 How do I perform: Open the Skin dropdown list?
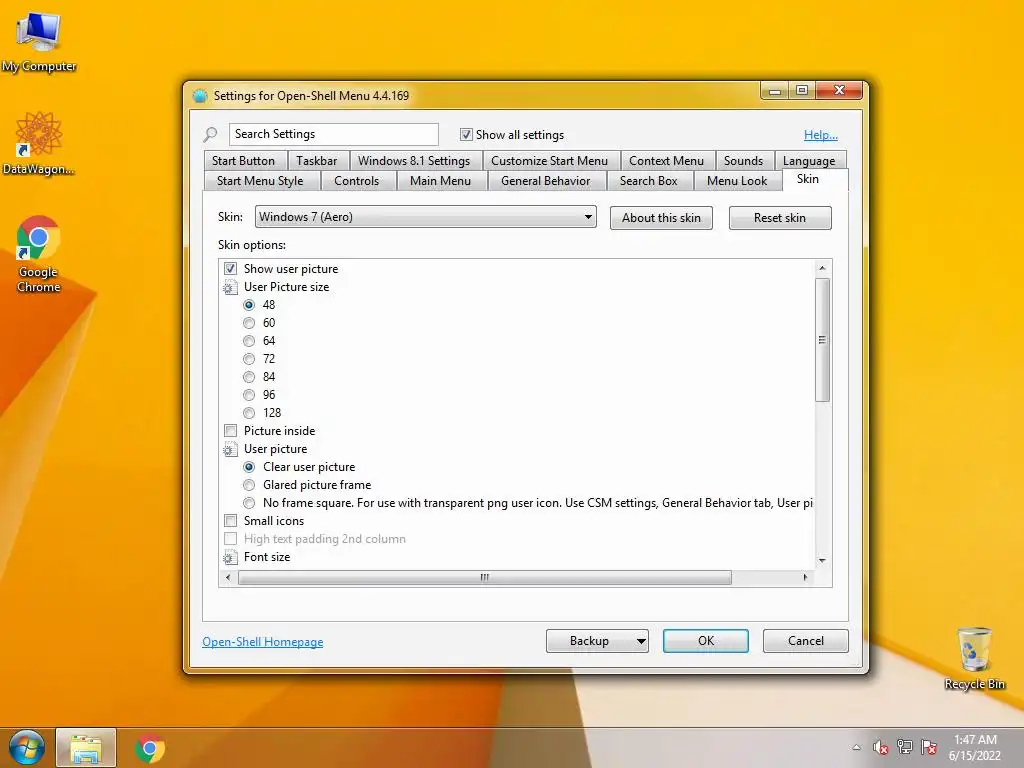[x=425, y=217]
